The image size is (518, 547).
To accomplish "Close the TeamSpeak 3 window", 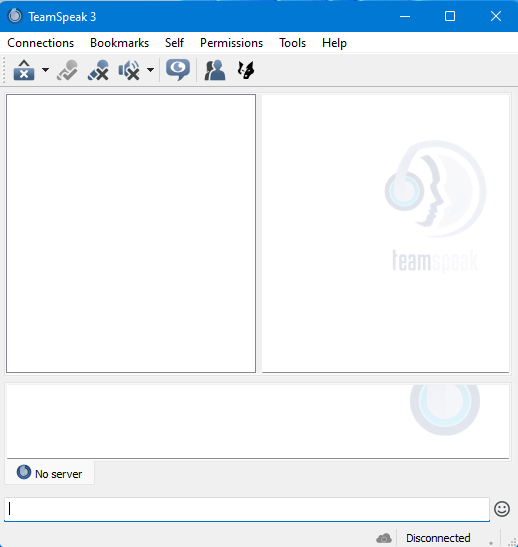I will click(496, 16).
